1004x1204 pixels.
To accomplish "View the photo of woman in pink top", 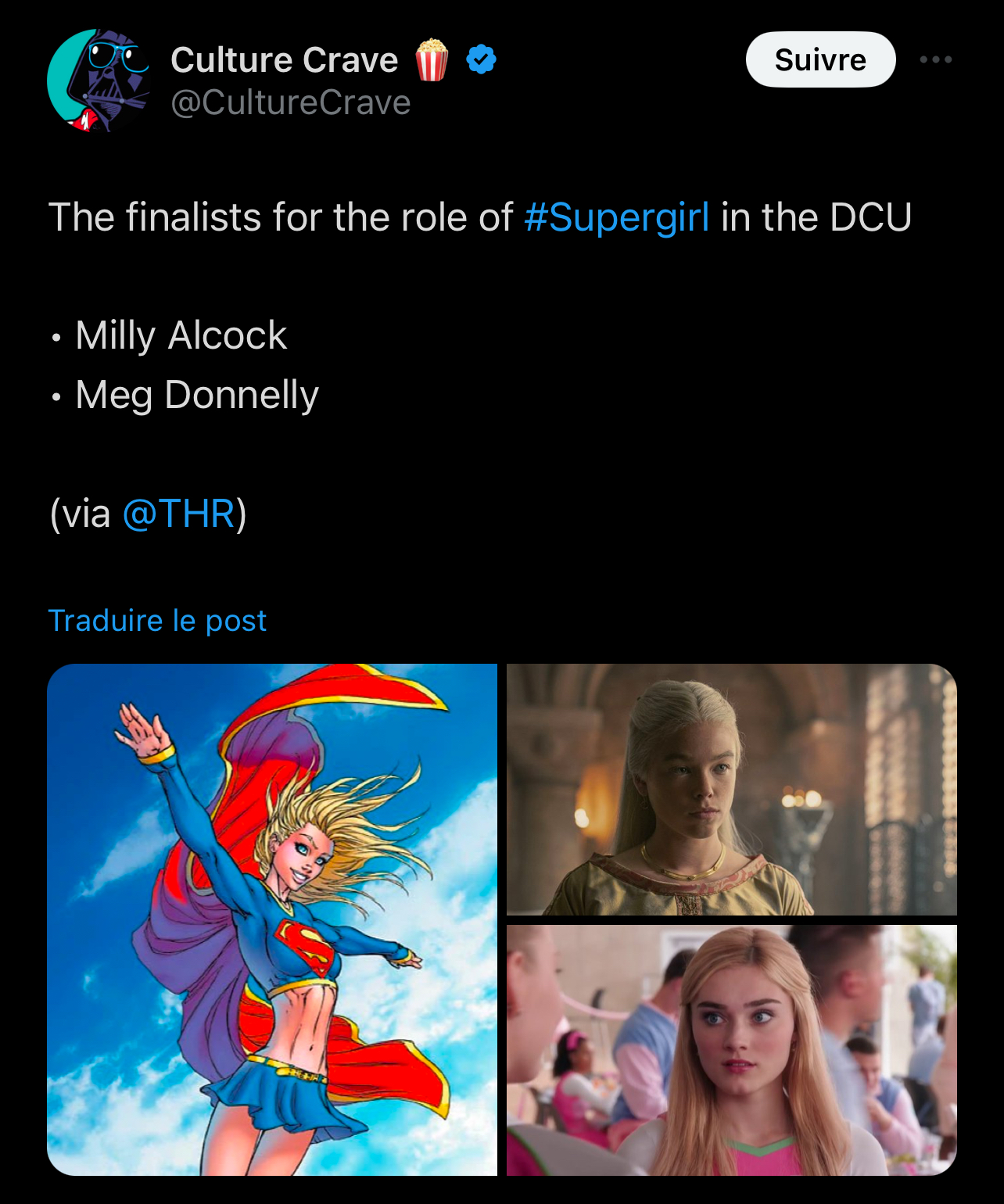I will [732, 1050].
